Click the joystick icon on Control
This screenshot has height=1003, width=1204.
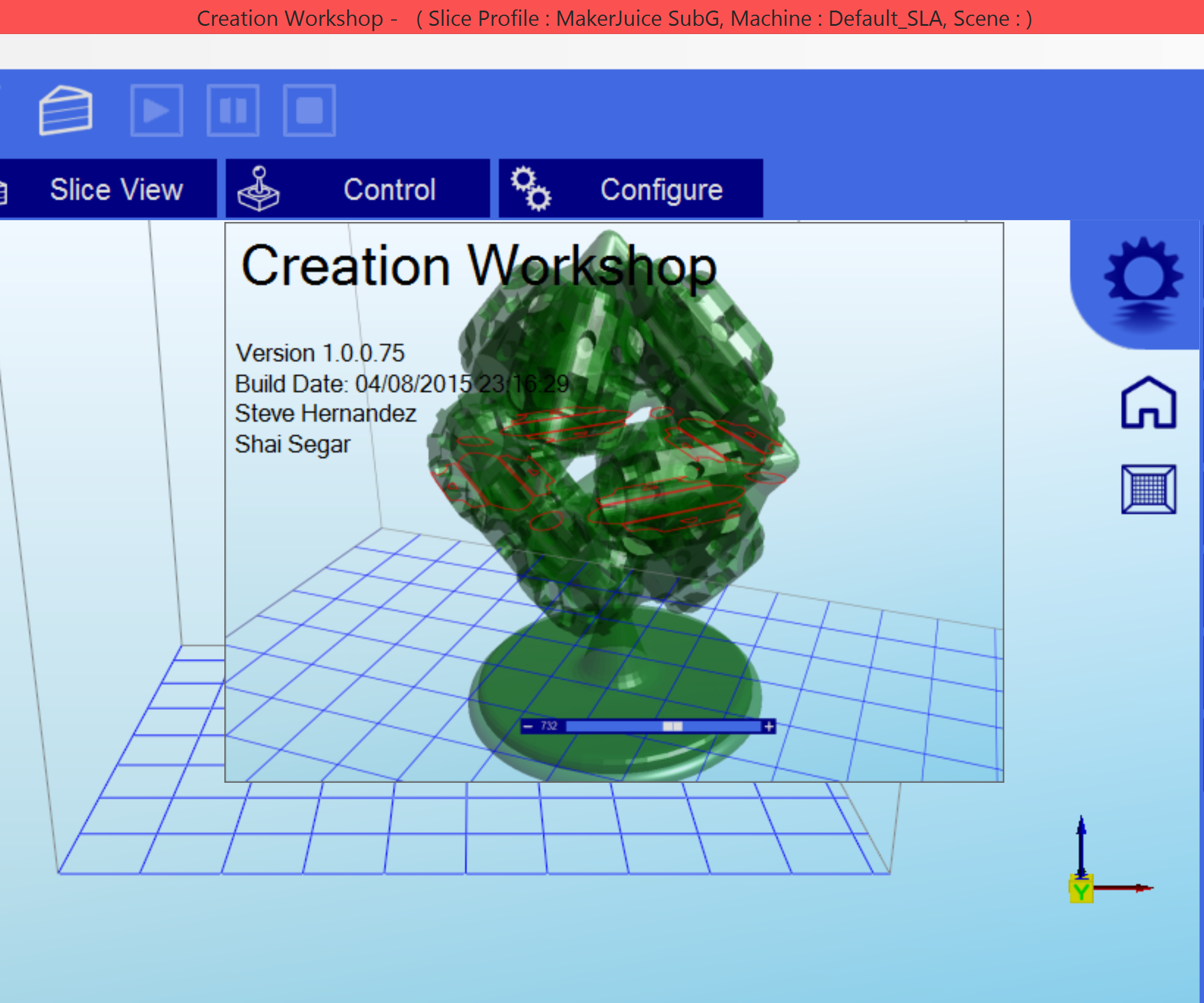pos(258,189)
